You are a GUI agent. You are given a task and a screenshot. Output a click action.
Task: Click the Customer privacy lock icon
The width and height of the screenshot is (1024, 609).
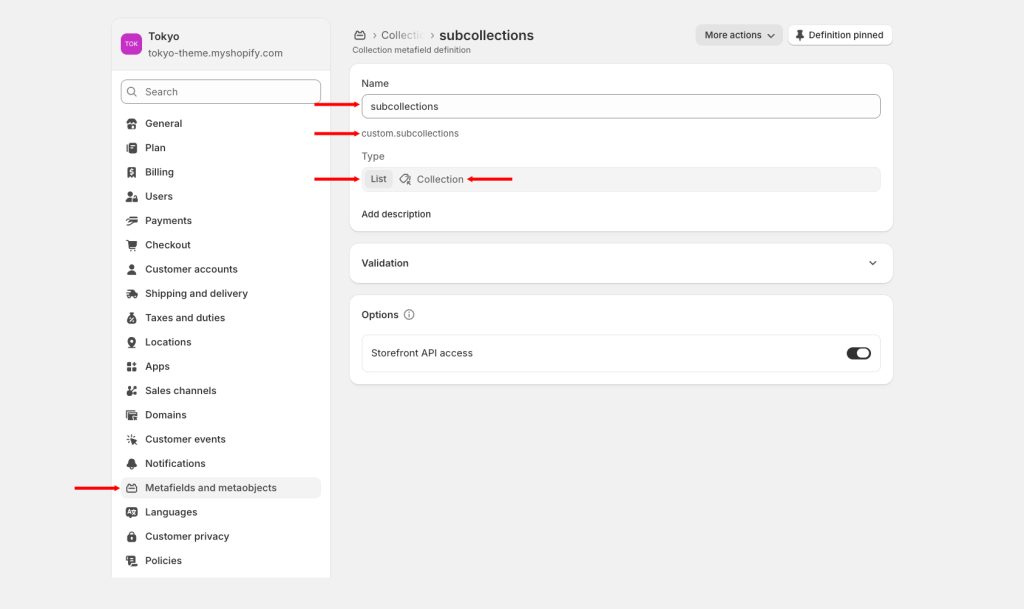pyautogui.click(x=131, y=537)
